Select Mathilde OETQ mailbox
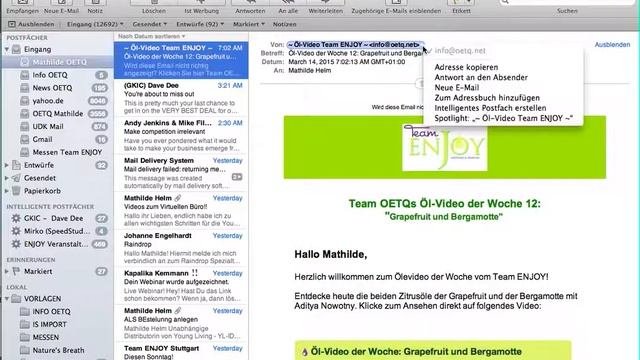This screenshot has height=360, width=640. point(57,62)
